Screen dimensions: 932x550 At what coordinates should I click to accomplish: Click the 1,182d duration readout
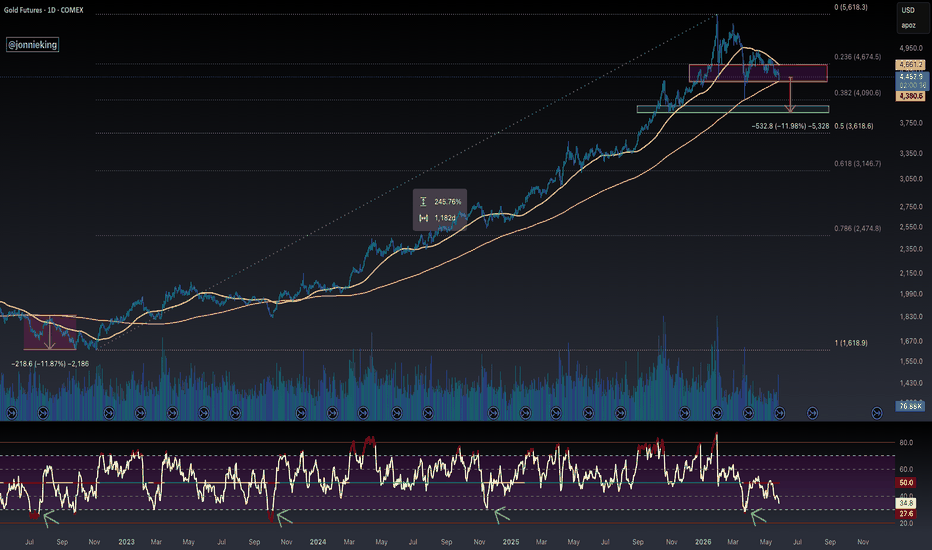(x=445, y=218)
